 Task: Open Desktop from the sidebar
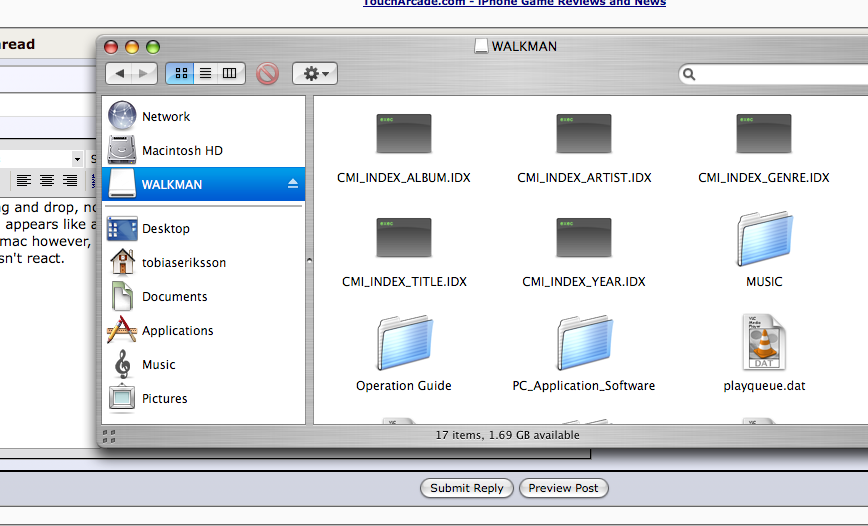(204, 228)
